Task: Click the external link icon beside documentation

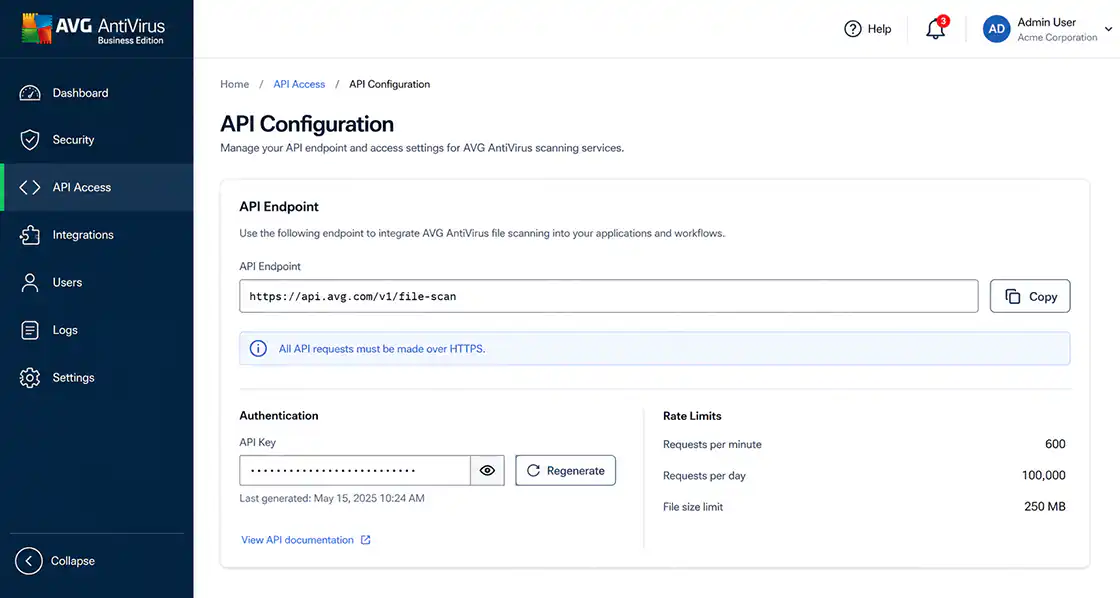Action: (366, 540)
